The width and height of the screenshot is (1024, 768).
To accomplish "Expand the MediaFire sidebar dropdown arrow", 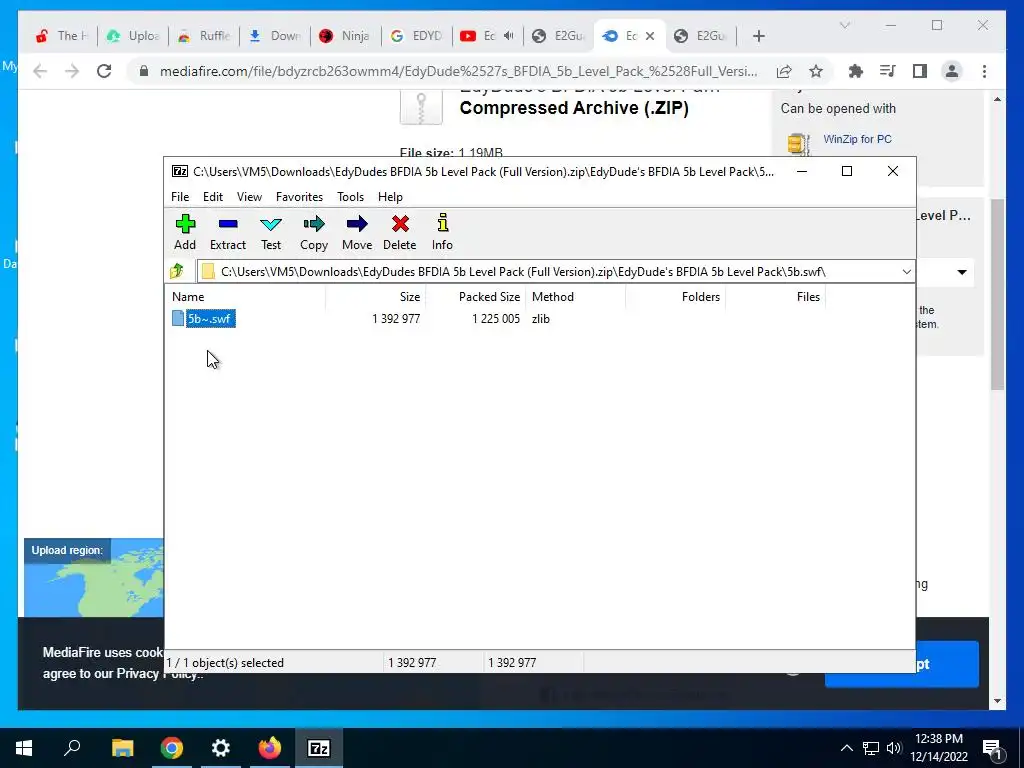I will [962, 272].
